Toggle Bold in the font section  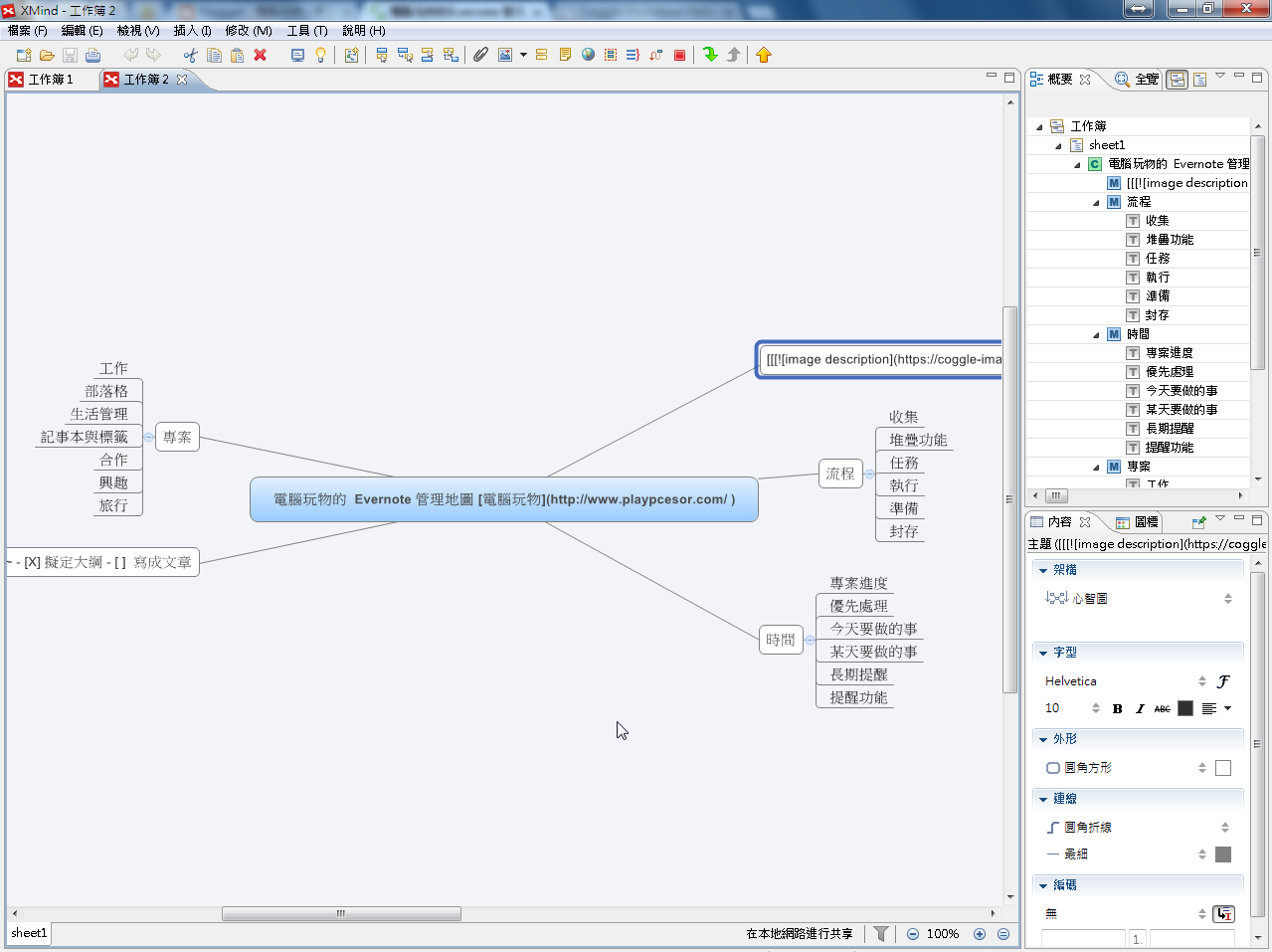[x=1117, y=708]
